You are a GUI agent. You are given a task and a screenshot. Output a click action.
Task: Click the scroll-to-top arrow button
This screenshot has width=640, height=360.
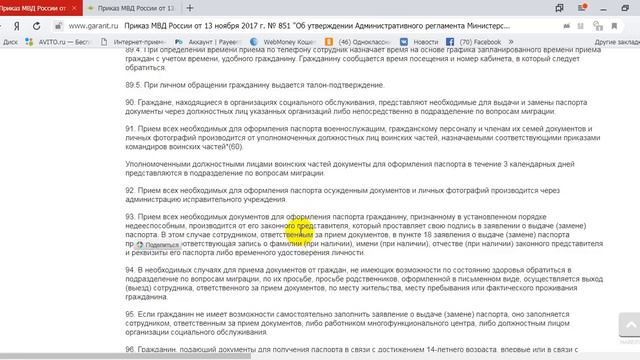pos(630,325)
